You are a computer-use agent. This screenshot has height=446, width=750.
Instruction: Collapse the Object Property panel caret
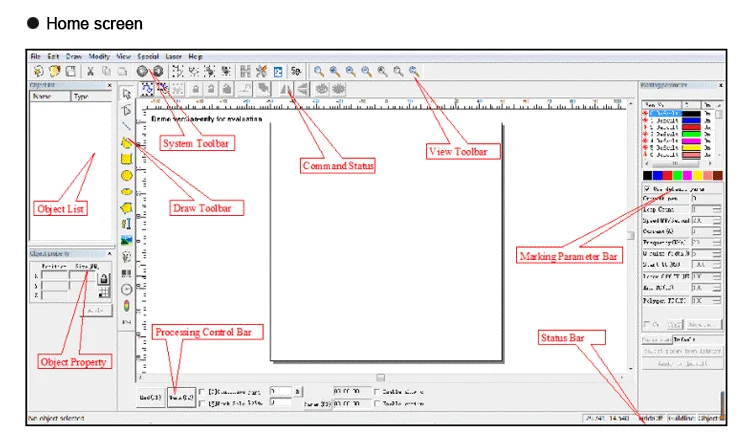(110, 254)
